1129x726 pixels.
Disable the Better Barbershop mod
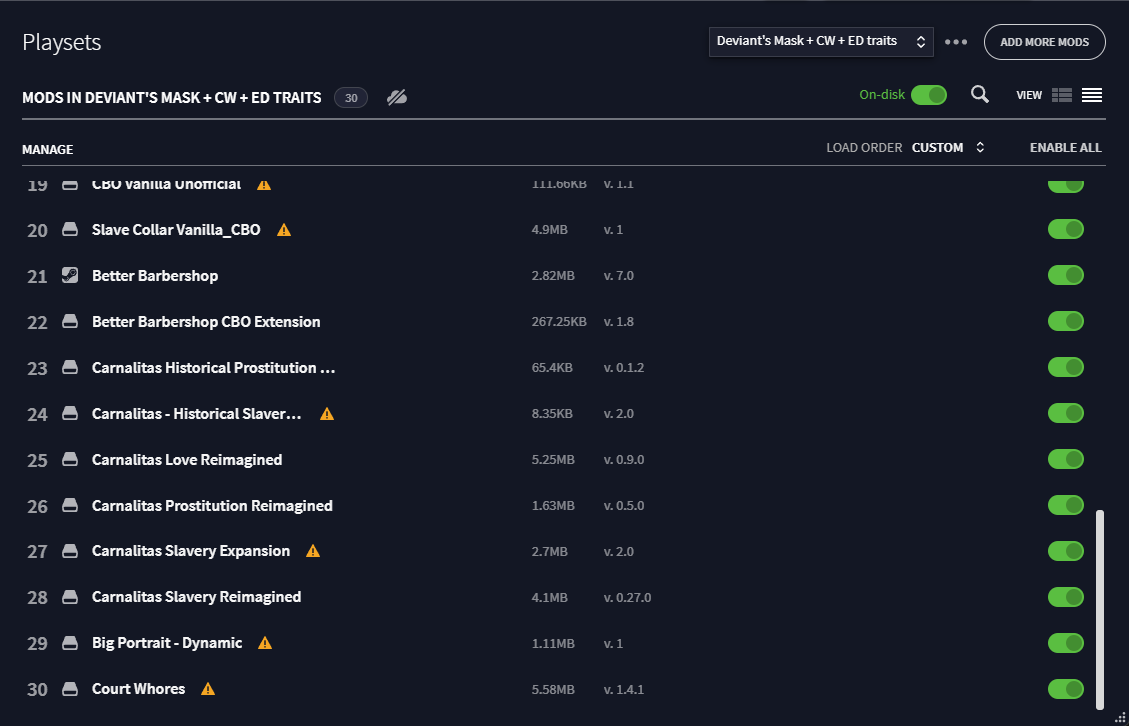pyautogui.click(x=1066, y=275)
